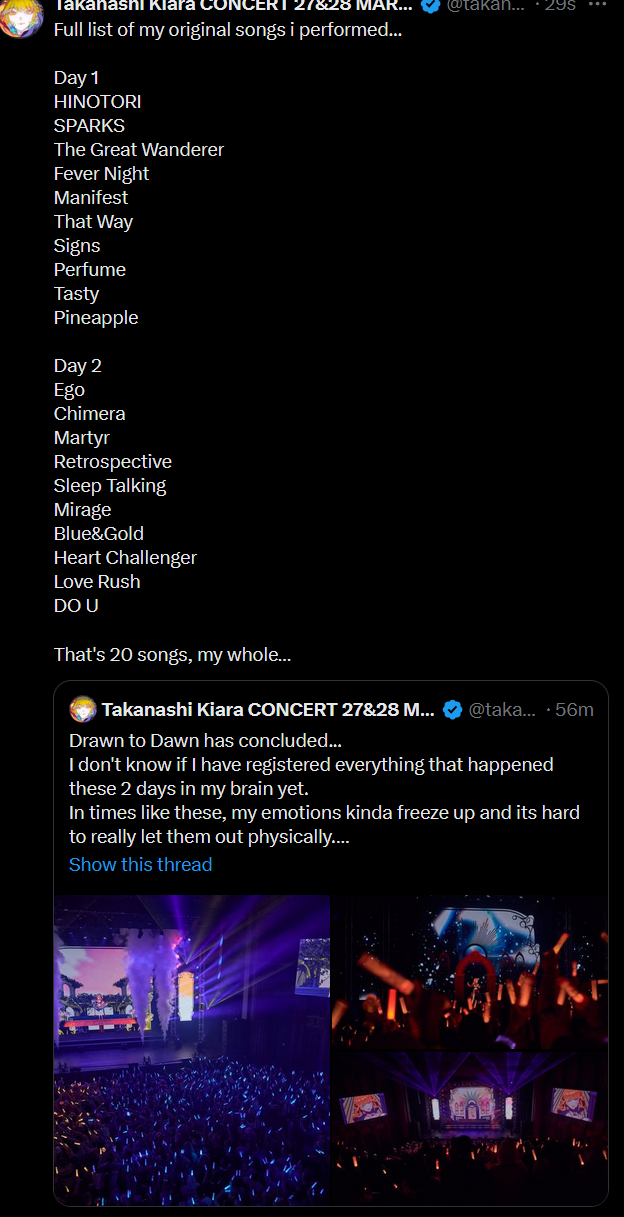Open the 29s timestamp link
Image resolution: width=624 pixels, height=1217 pixels.
point(559,6)
